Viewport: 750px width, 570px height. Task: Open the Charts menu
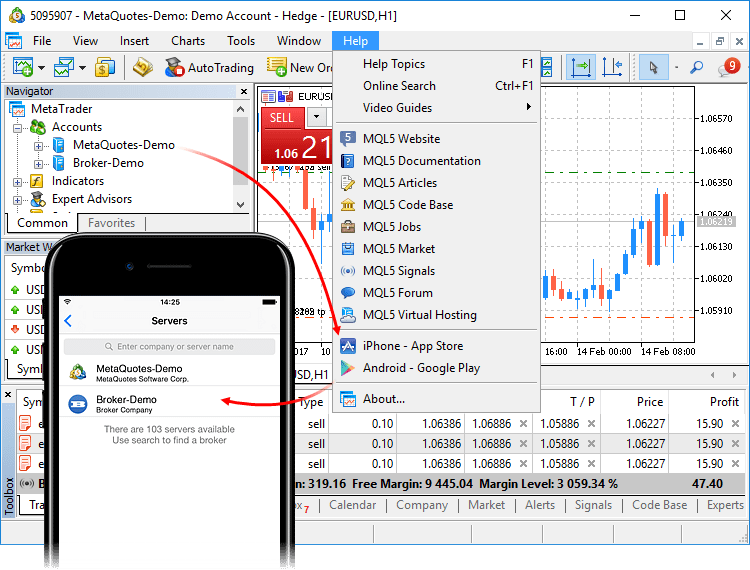[x=188, y=41]
